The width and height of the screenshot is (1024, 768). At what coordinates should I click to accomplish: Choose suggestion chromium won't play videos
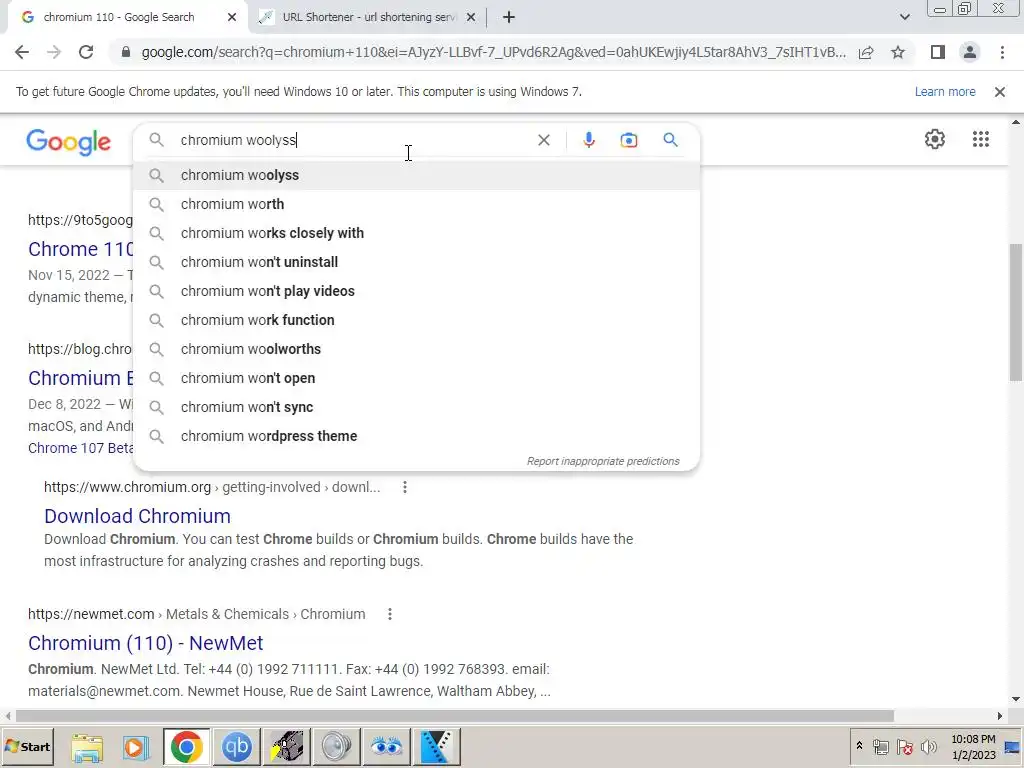point(416,291)
